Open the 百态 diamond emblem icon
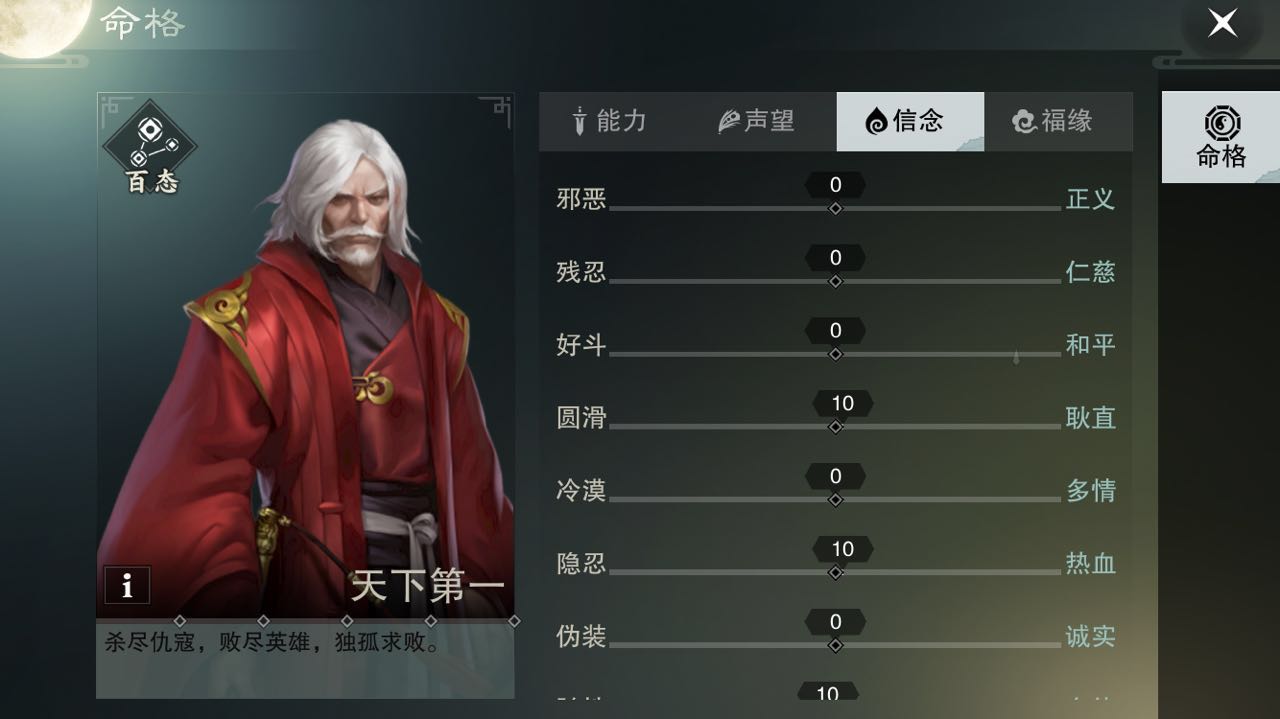Image resolution: width=1280 pixels, height=719 pixels. 150,147
